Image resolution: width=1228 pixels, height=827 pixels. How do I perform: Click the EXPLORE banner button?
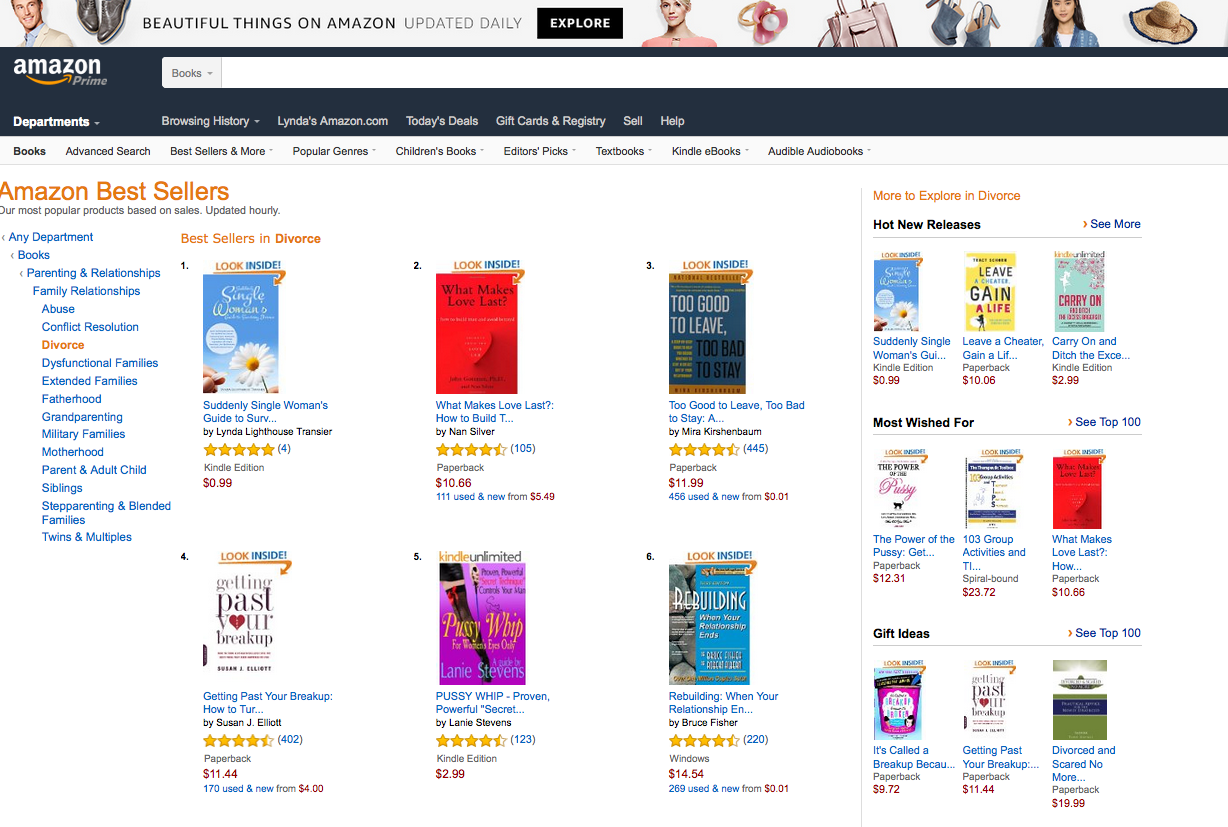[580, 23]
